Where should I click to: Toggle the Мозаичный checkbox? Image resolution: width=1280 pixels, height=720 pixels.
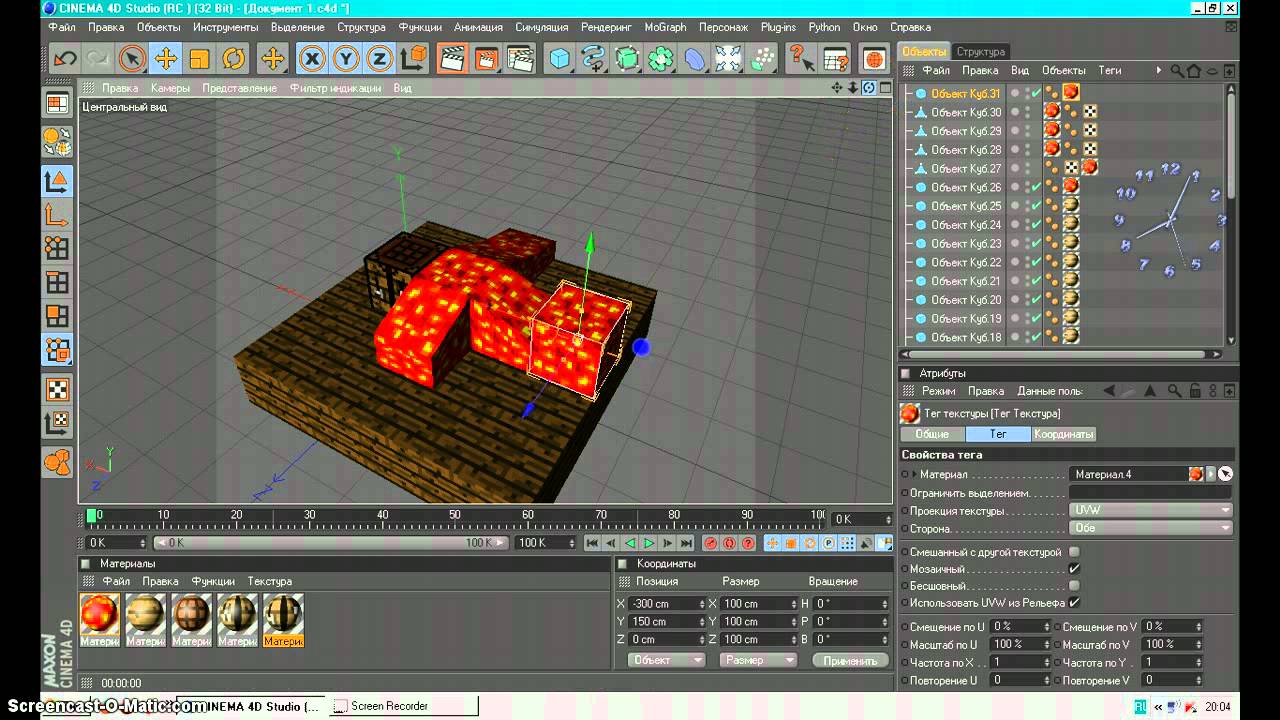click(x=1074, y=569)
